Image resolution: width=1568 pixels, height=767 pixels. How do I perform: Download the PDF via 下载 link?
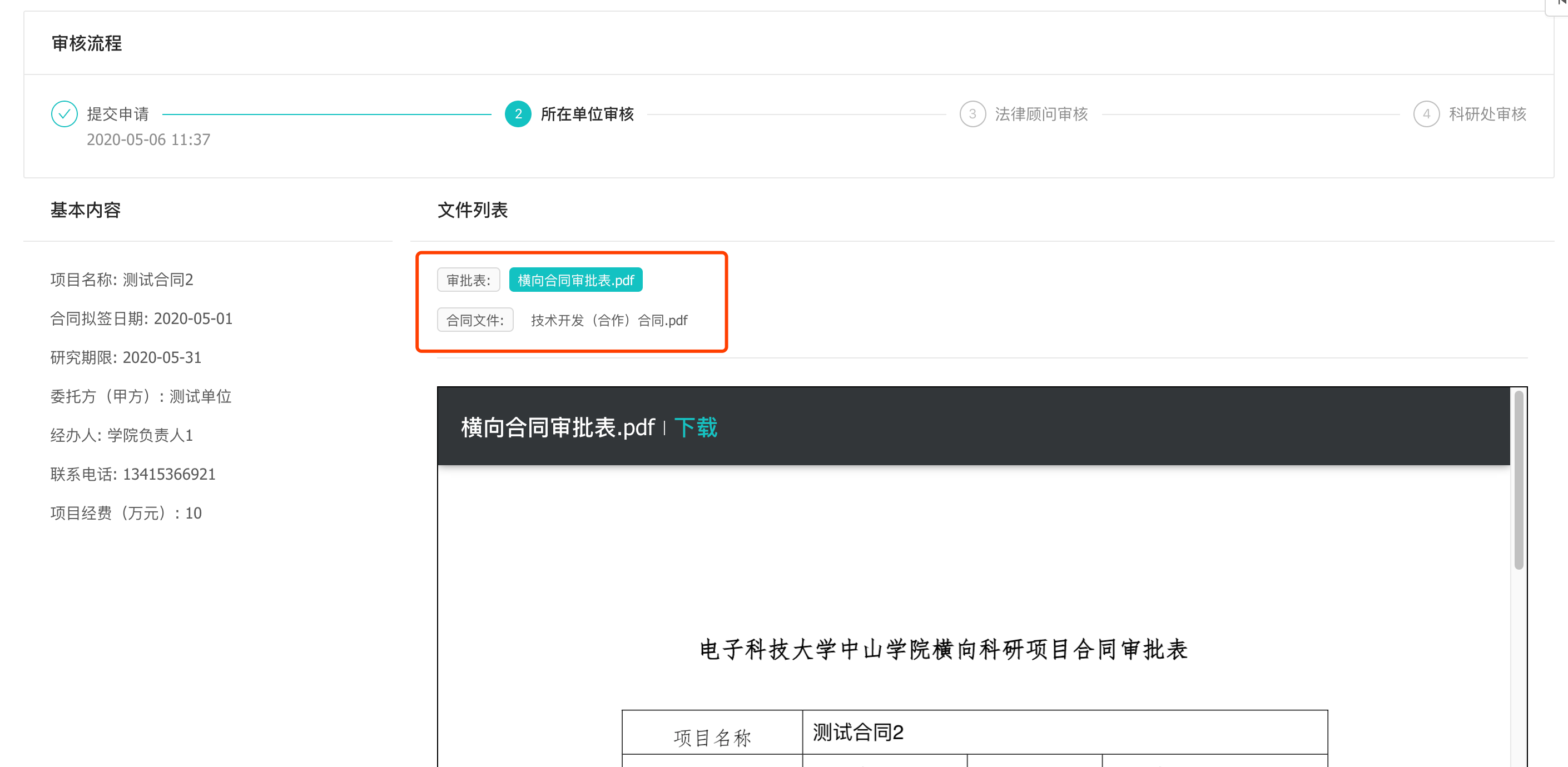coord(696,427)
